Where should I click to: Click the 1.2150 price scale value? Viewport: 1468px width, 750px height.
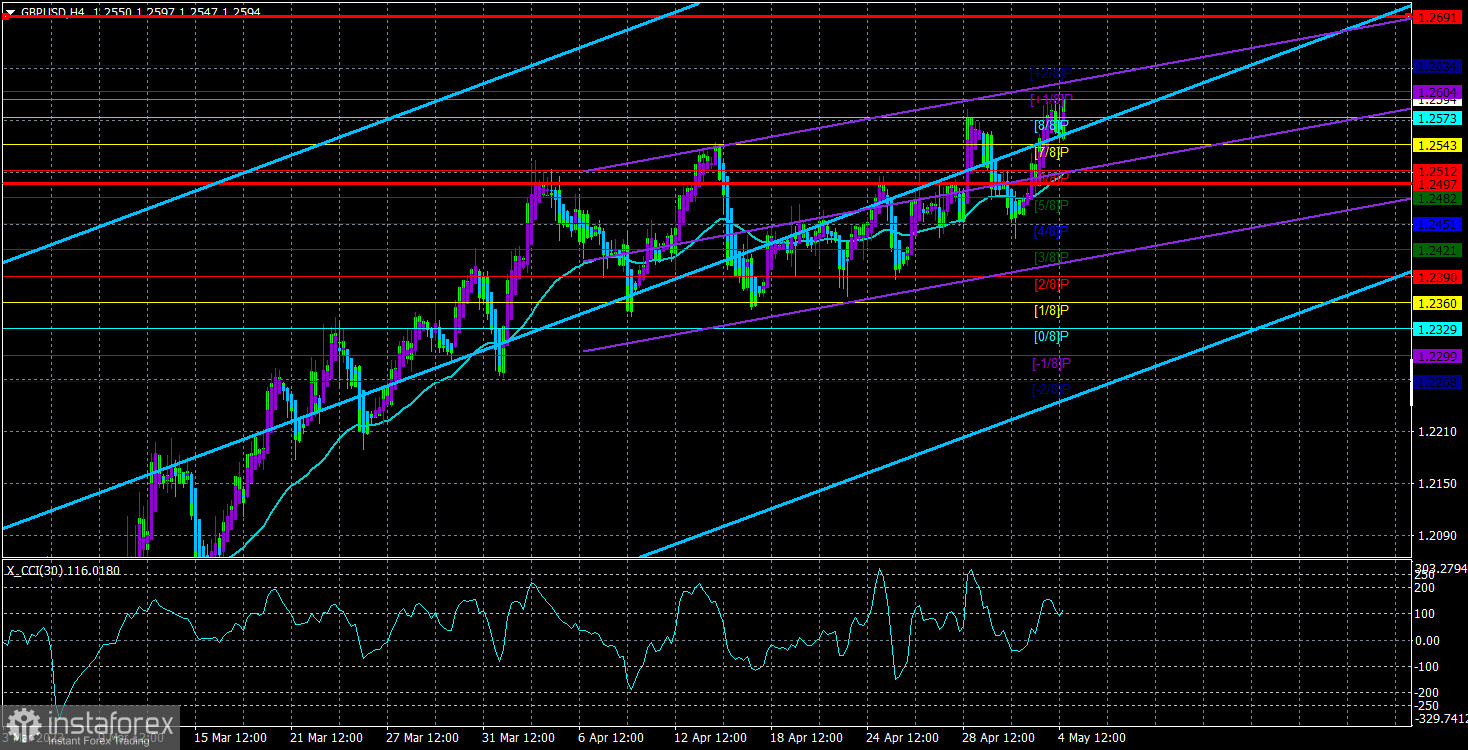coord(1438,484)
